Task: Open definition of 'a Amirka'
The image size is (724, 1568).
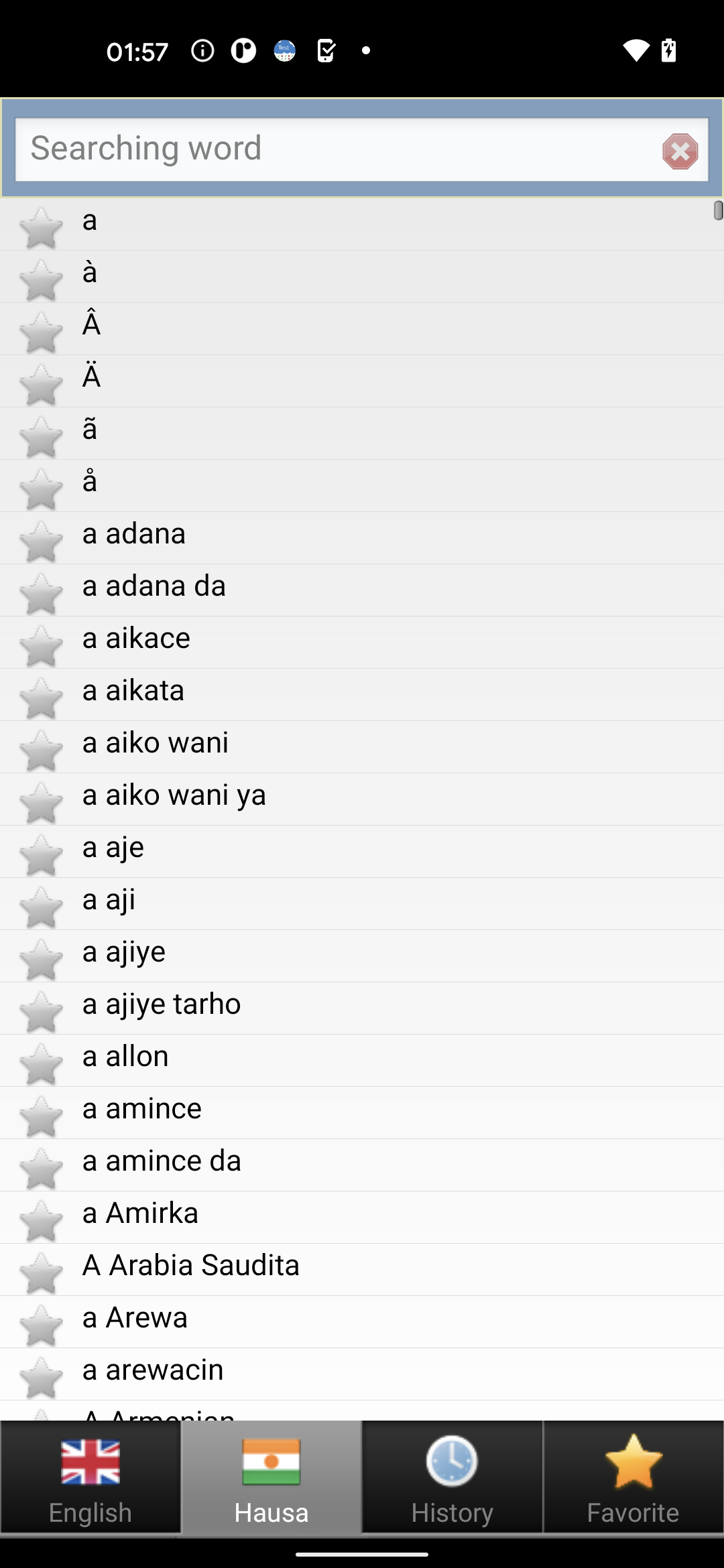Action: 362,1217
